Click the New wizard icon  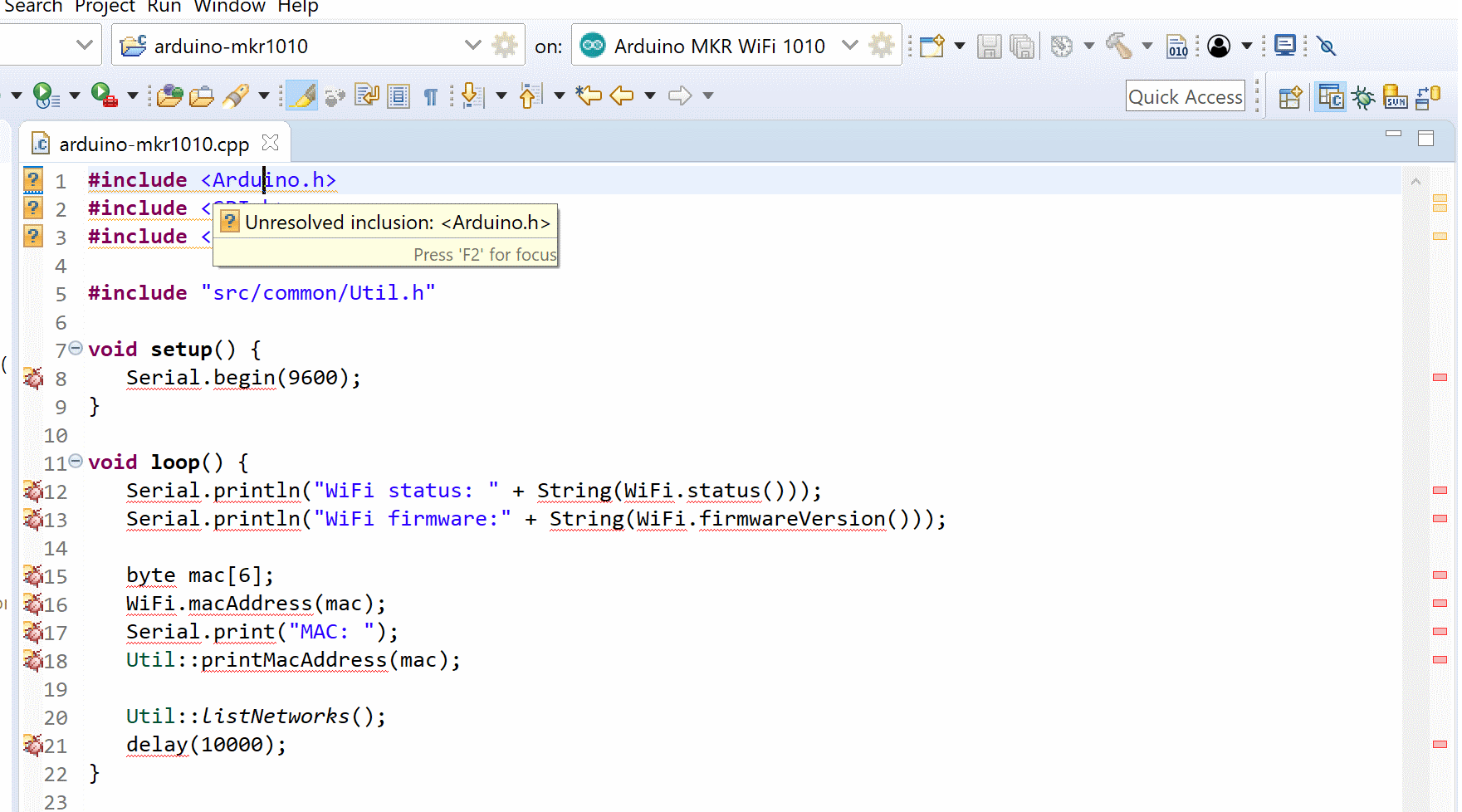click(x=932, y=46)
